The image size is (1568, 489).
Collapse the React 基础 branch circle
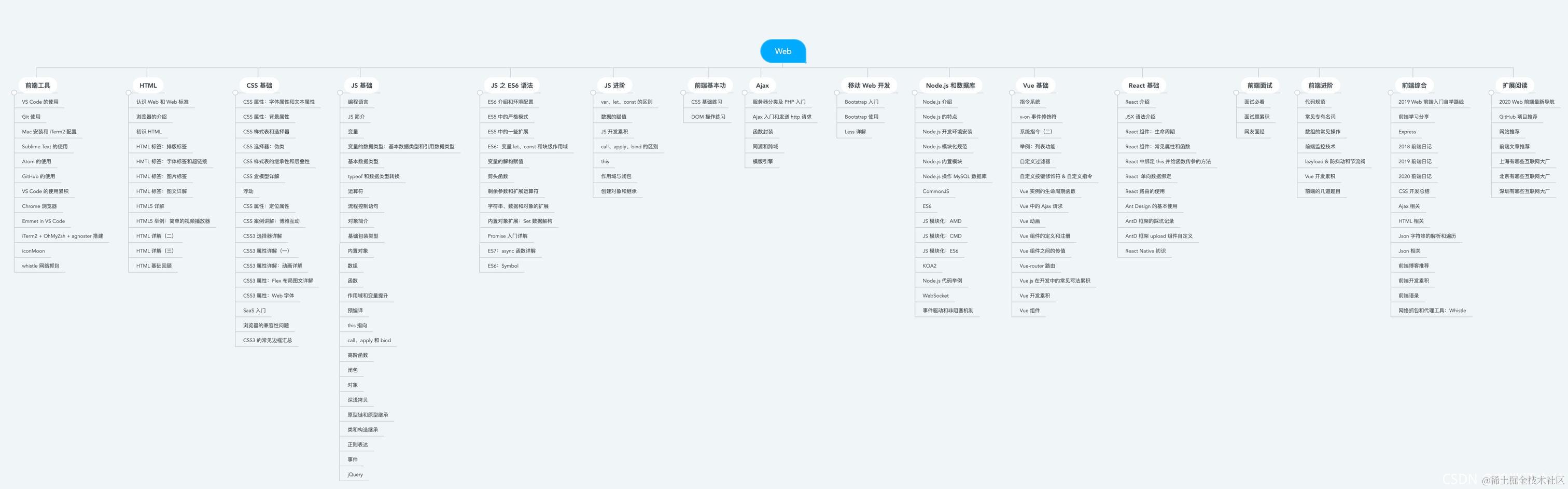pos(1117,93)
